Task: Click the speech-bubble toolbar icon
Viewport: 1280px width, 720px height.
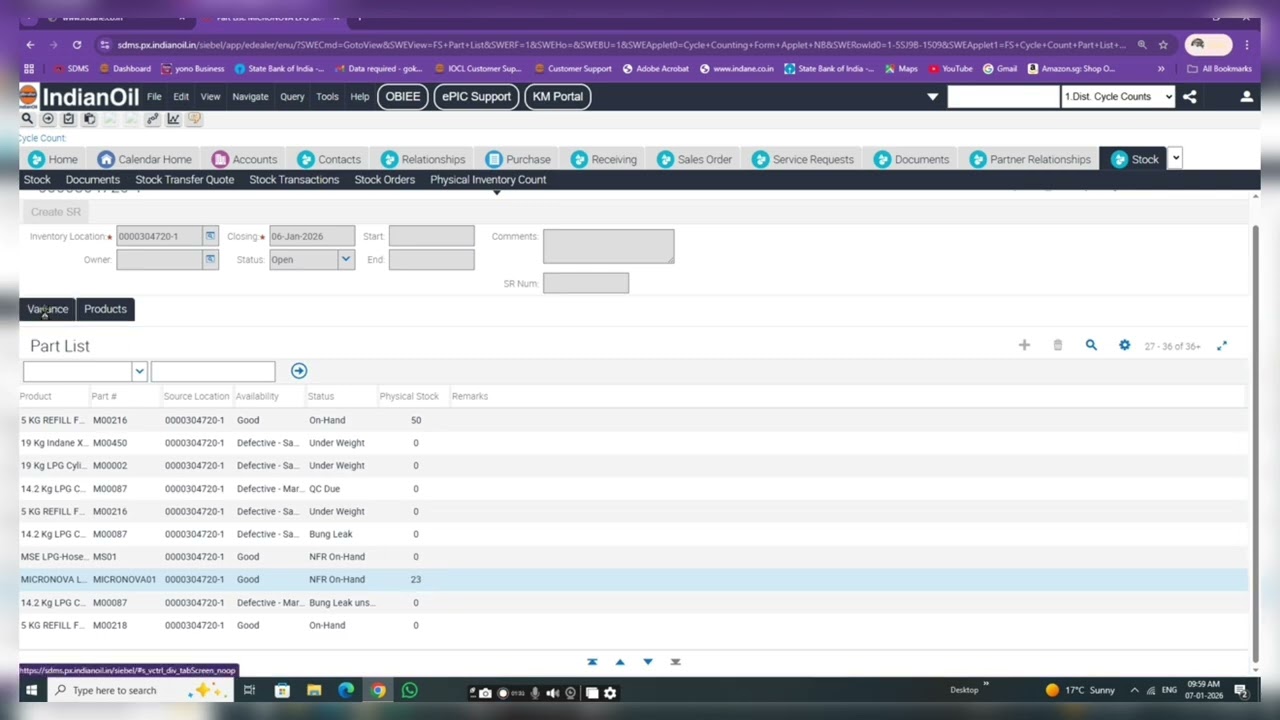Action: point(194,119)
